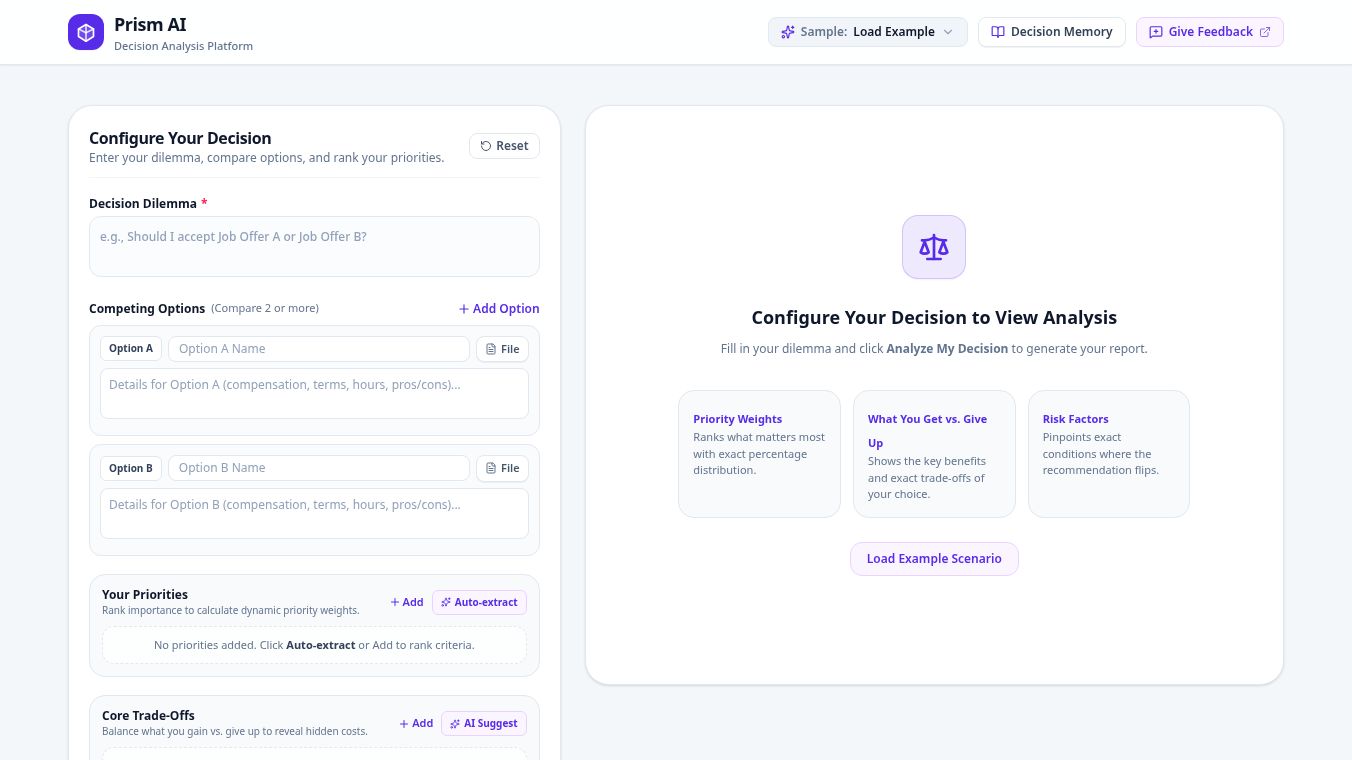The image size is (1352, 760).
Task: Add a priority in Your Priorities
Action: coord(407,602)
